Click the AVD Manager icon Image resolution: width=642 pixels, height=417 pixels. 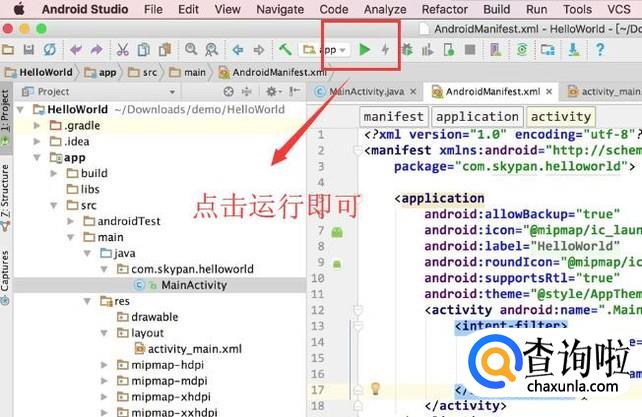click(x=496, y=50)
